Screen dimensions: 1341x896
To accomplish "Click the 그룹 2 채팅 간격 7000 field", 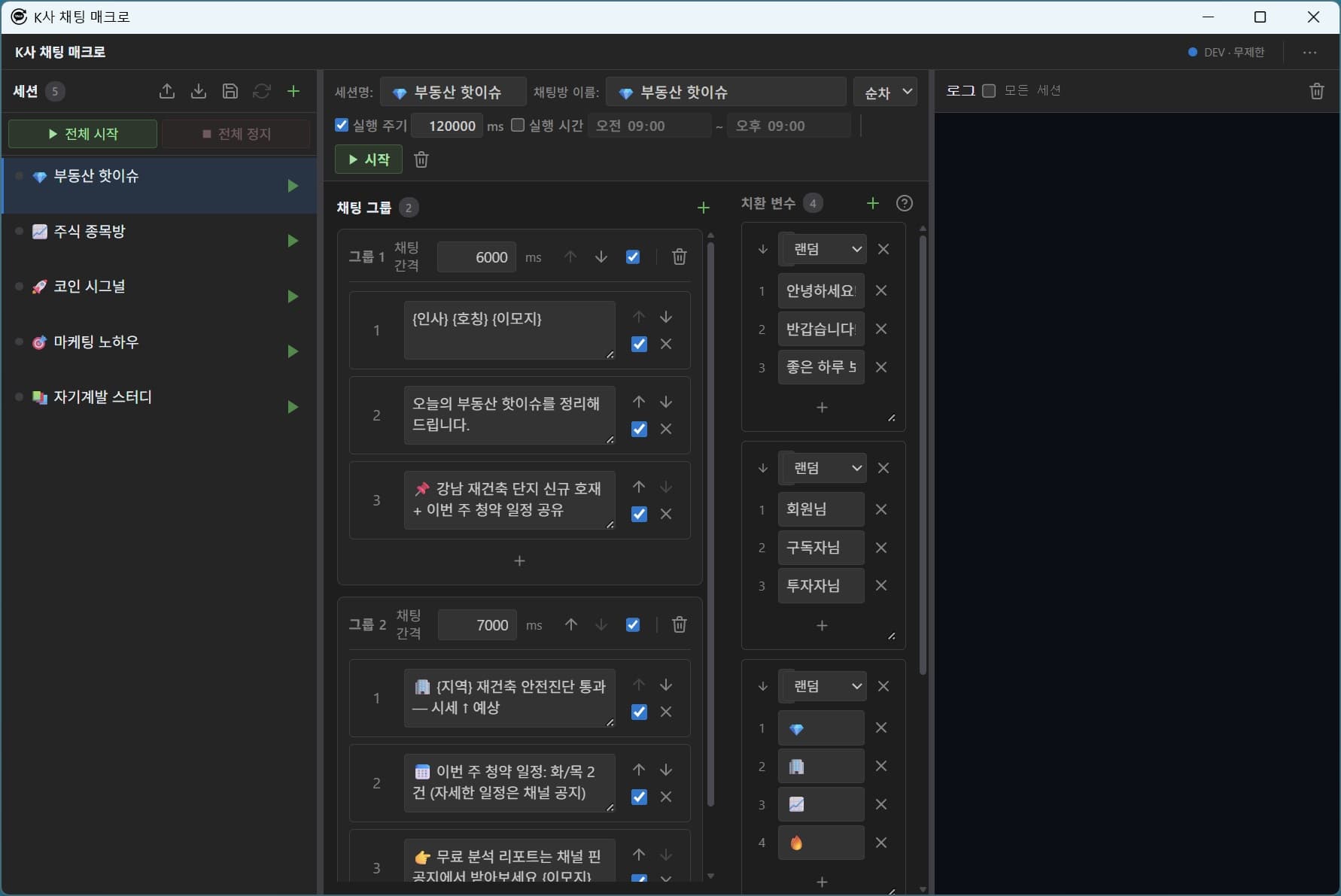I will click(477, 624).
